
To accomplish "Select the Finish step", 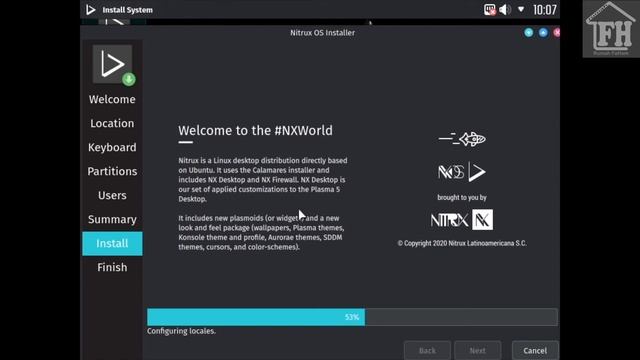I will click(112, 267).
